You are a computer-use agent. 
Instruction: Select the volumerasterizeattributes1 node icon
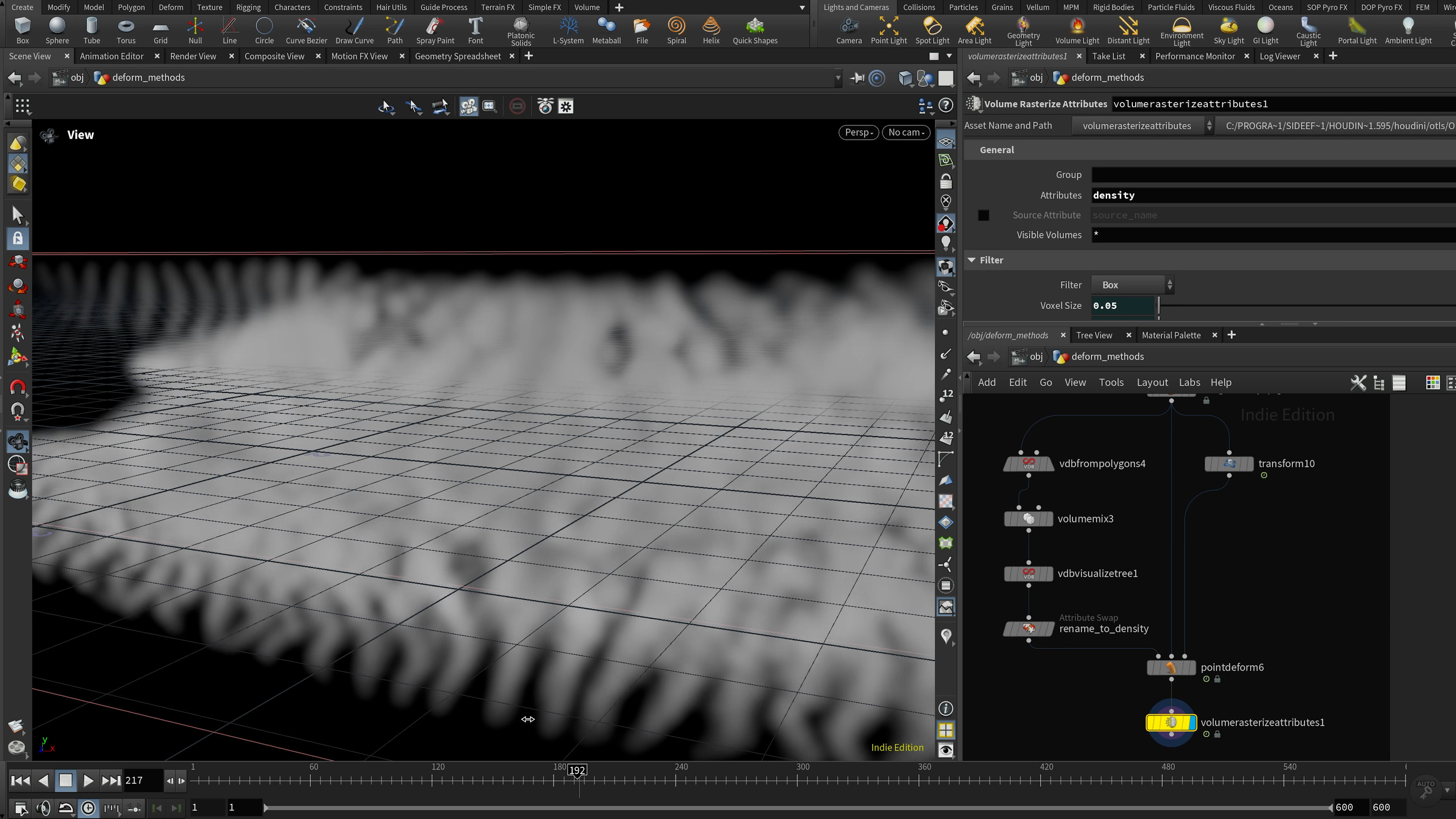click(x=1170, y=722)
